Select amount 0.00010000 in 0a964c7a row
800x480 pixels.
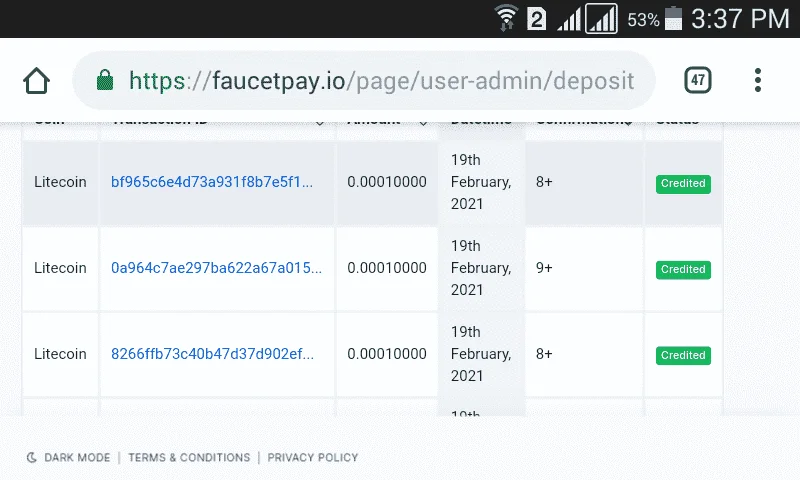coord(387,268)
